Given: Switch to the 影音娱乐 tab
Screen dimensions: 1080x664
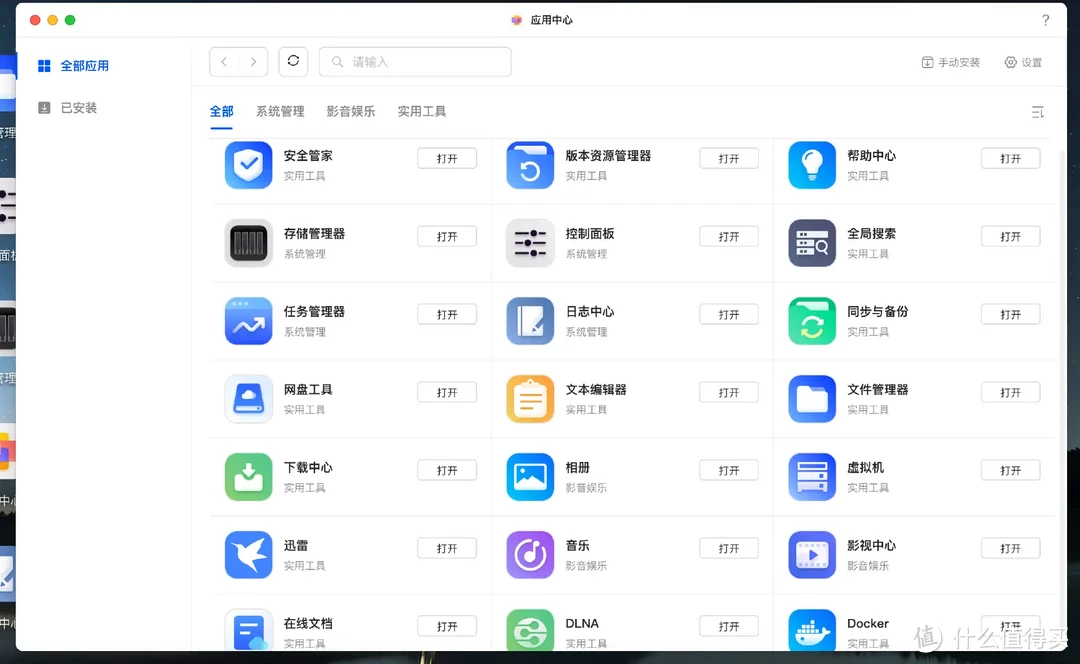Looking at the screenshot, I should point(351,111).
